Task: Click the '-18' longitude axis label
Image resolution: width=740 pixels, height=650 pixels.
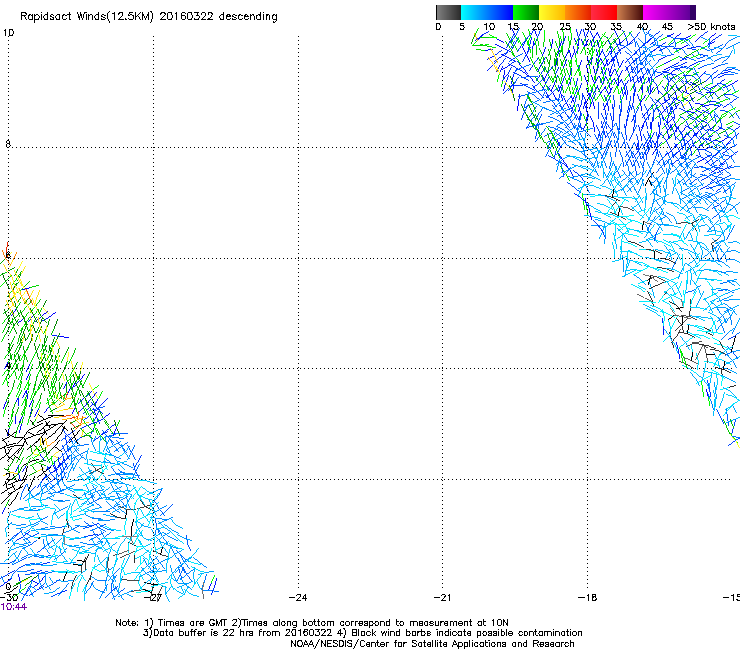Action: [587, 597]
